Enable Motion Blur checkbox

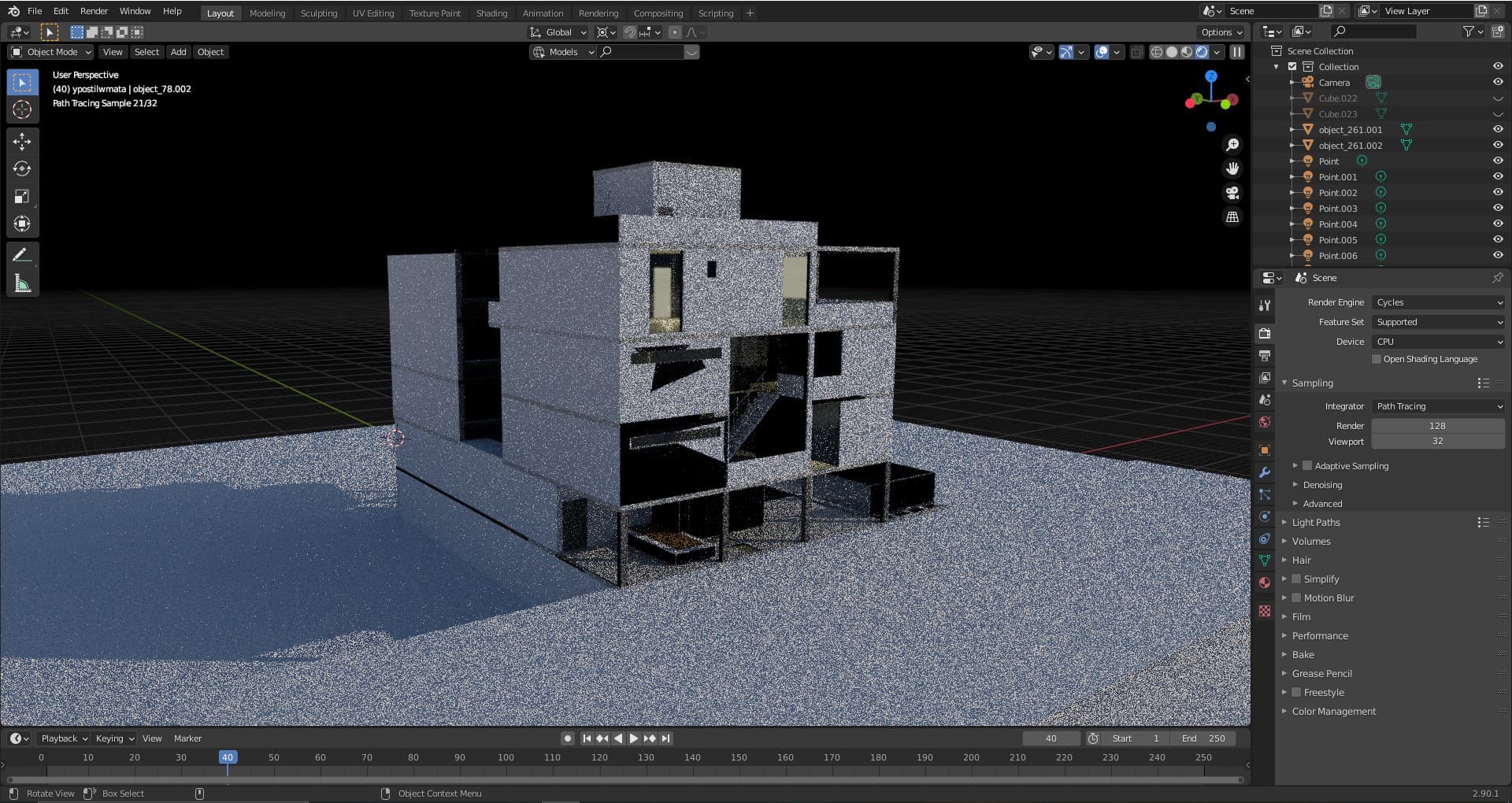[1296, 598]
